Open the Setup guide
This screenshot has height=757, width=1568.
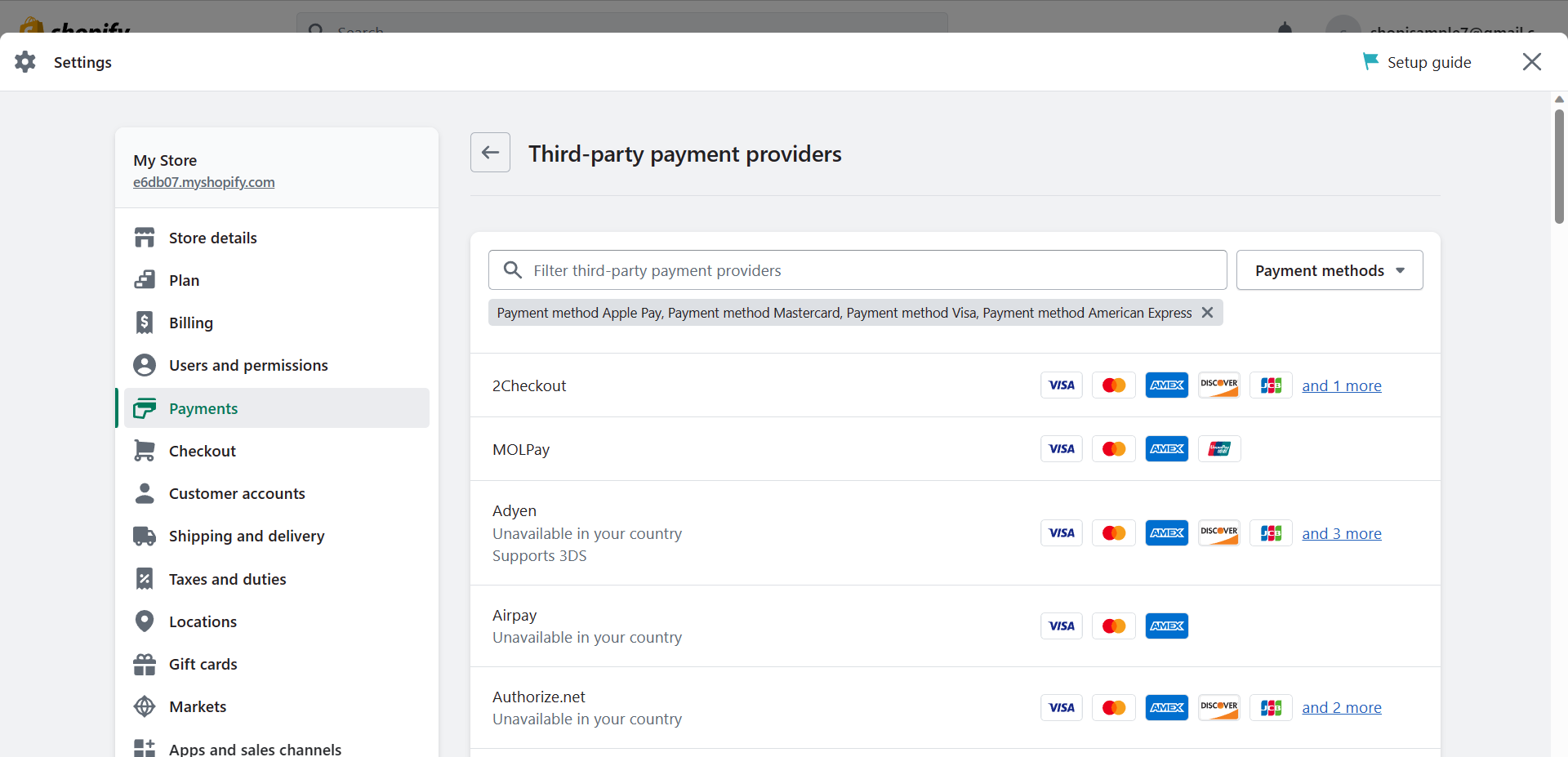pos(1417,62)
